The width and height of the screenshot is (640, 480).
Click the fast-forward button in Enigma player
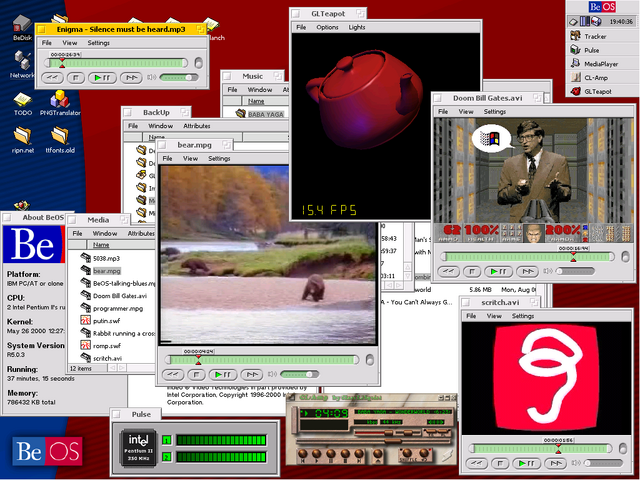click(x=131, y=78)
